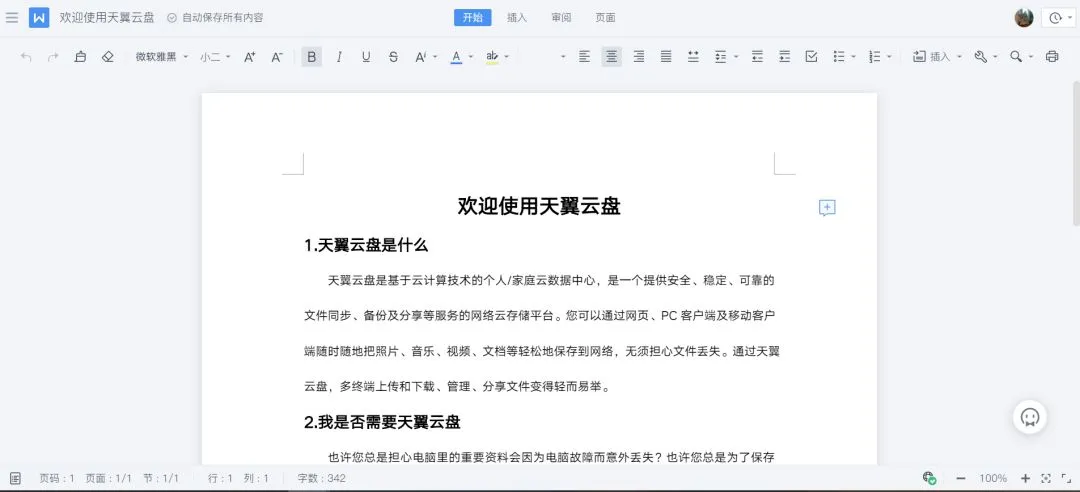Clear formatting with the eraser icon

coord(107,57)
